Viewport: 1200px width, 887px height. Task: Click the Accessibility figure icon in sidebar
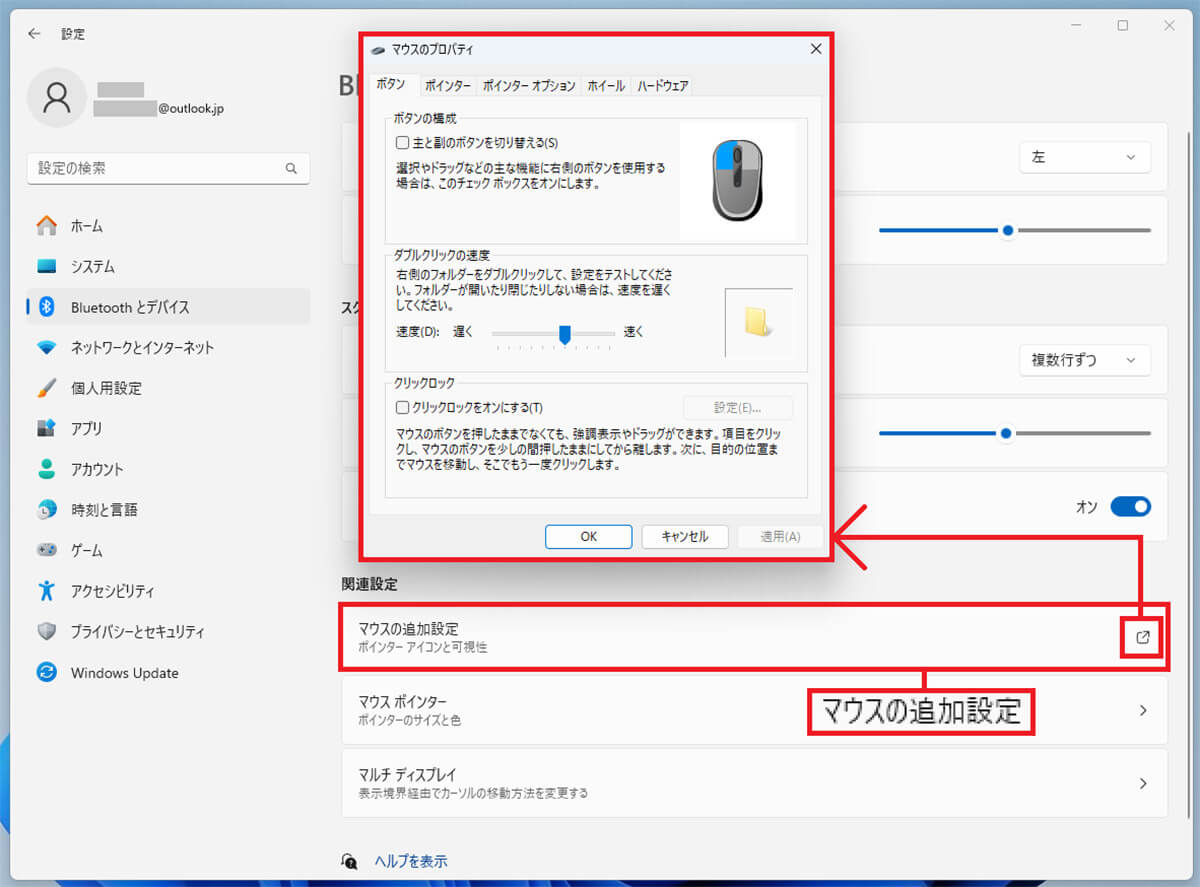coord(47,591)
